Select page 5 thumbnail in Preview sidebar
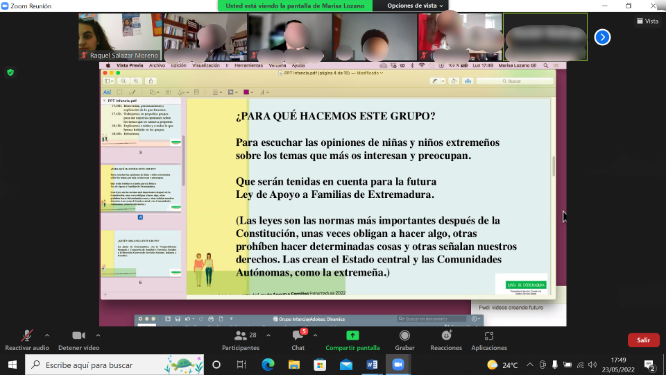The image size is (666, 375). click(x=141, y=254)
